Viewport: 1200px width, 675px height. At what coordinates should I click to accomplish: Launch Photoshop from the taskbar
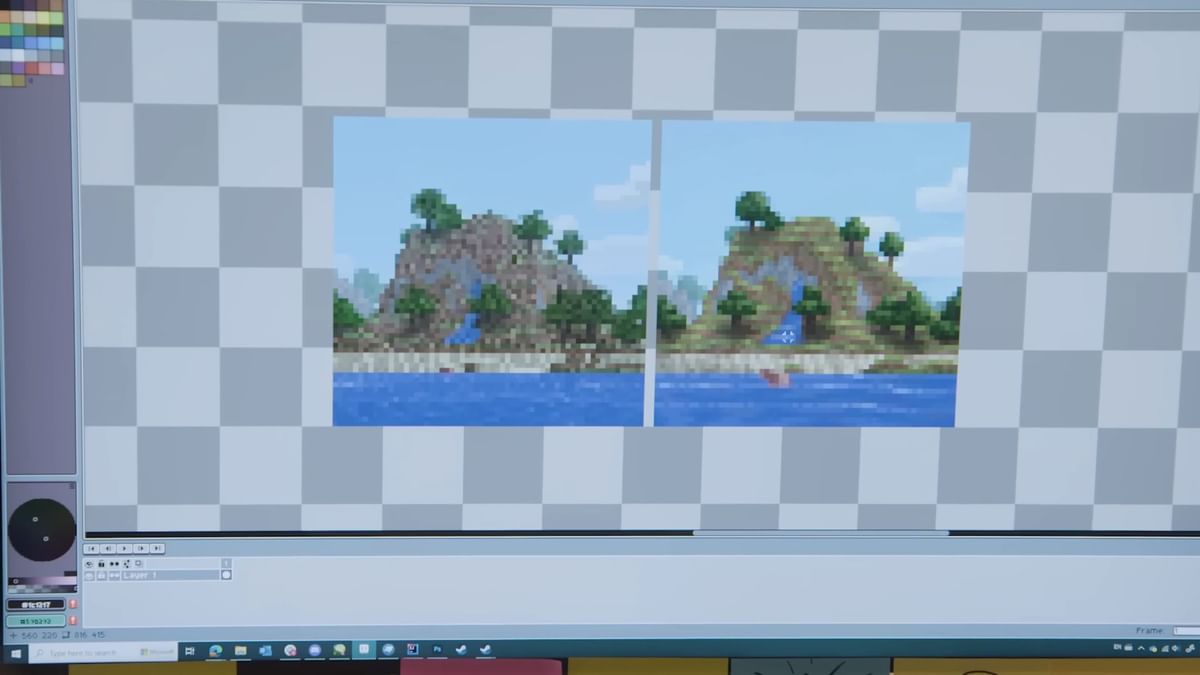439,650
